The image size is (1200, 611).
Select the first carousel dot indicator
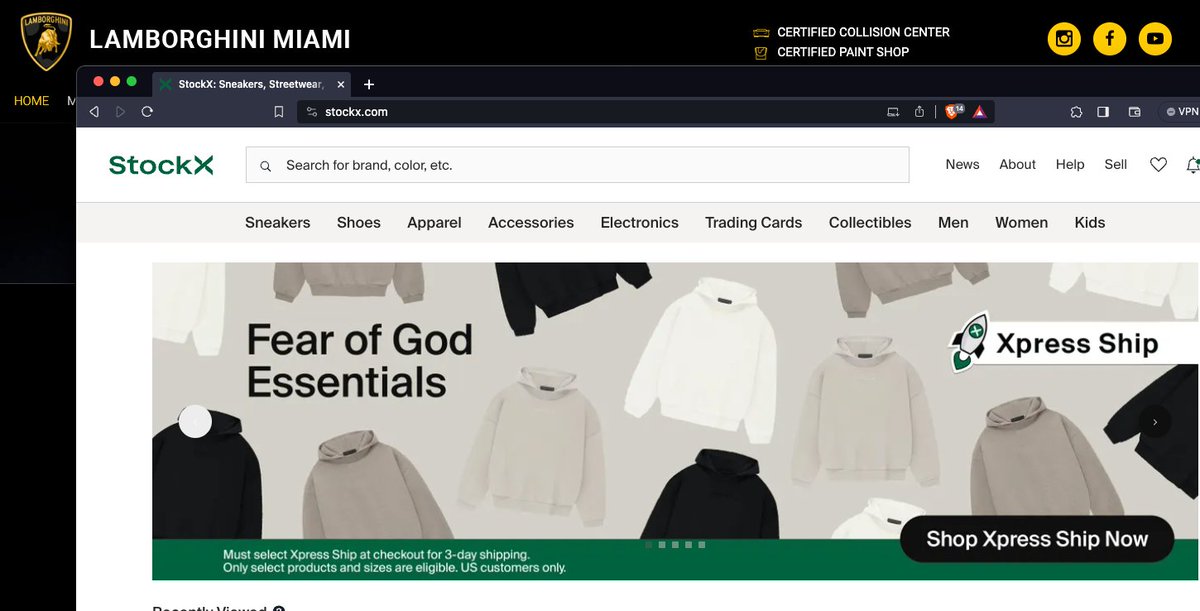pyautogui.click(x=649, y=545)
